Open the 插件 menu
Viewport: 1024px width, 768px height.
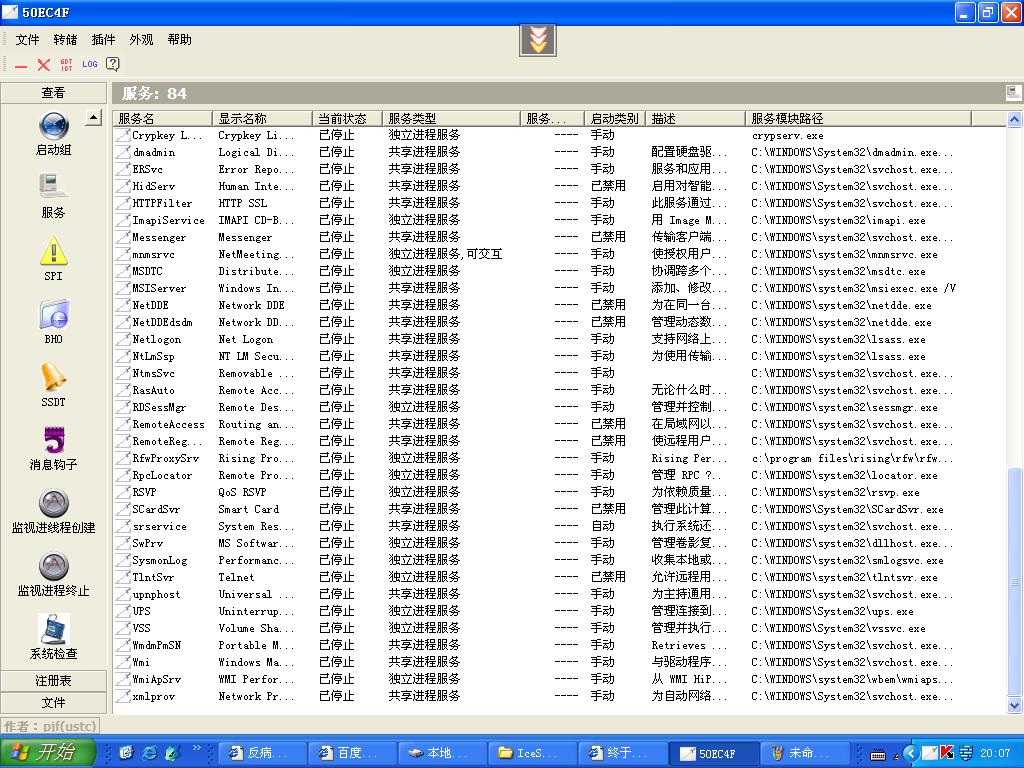coord(103,40)
